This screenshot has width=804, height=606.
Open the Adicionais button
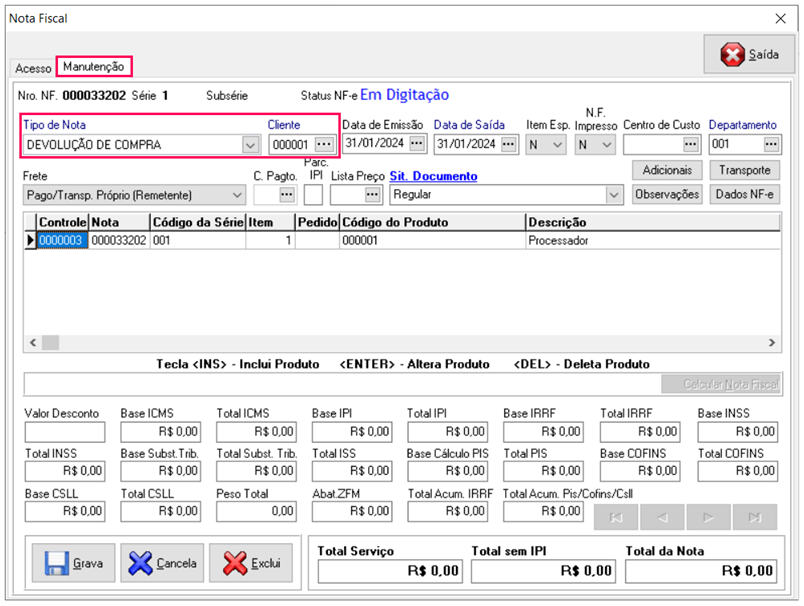667,170
